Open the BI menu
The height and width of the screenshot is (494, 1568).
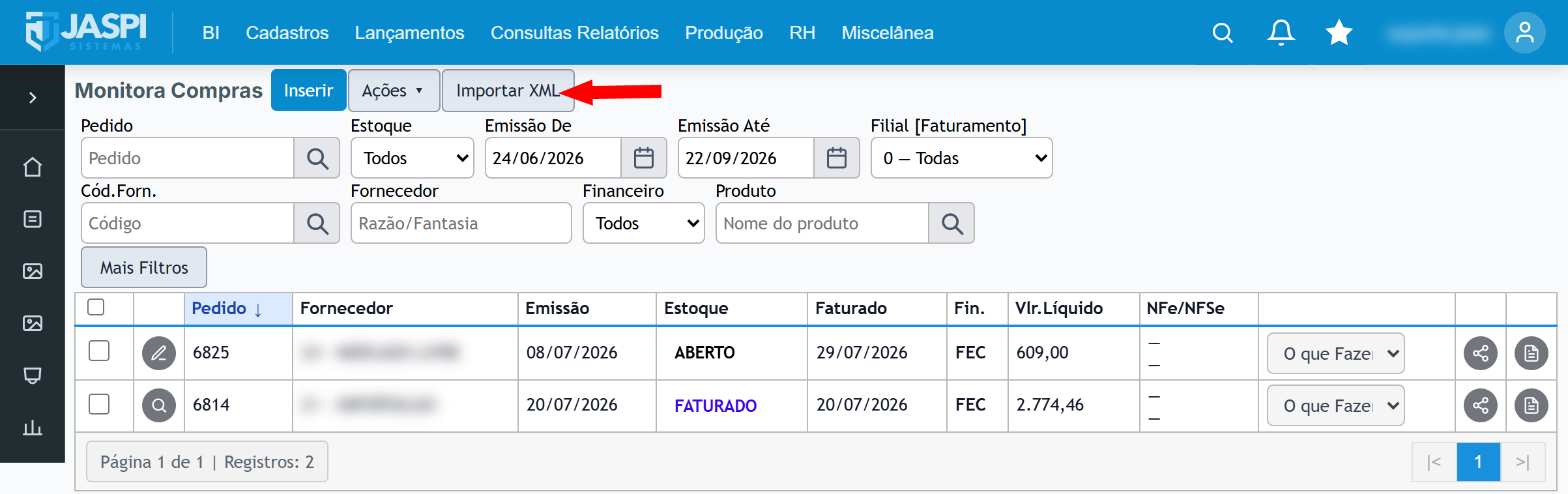point(211,33)
